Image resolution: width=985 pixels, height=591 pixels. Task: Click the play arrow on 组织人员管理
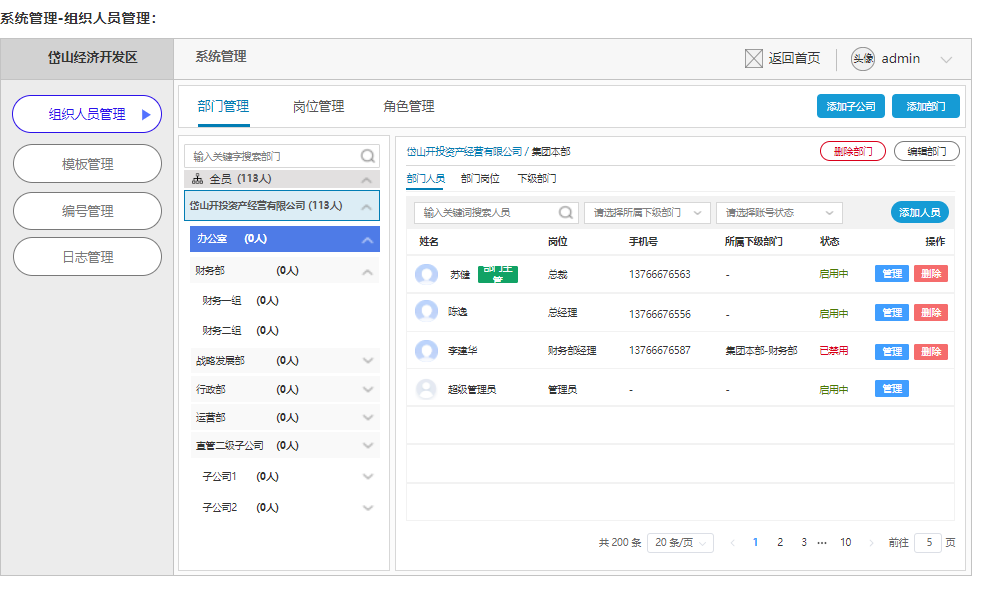point(146,114)
